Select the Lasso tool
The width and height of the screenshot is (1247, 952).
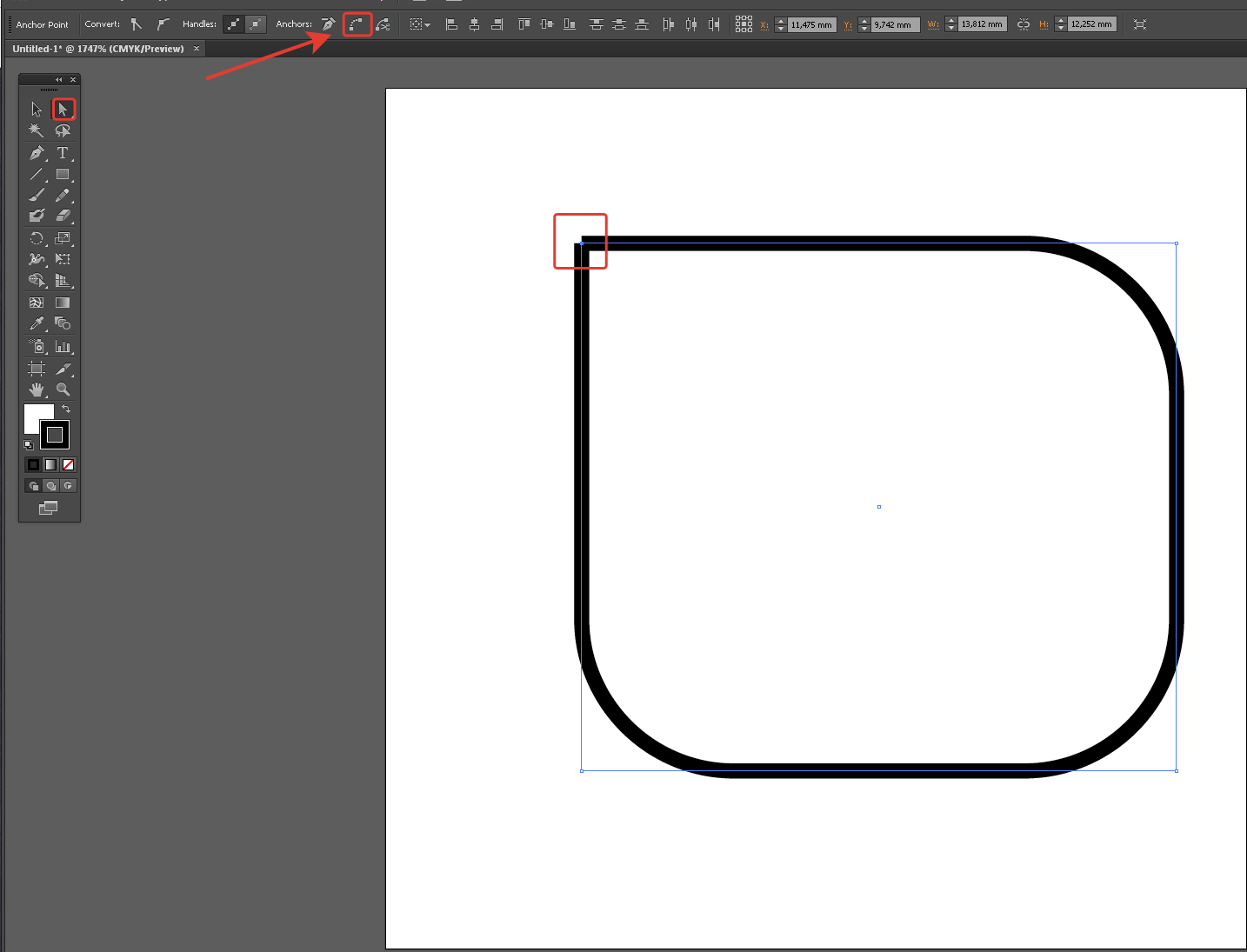point(63,130)
